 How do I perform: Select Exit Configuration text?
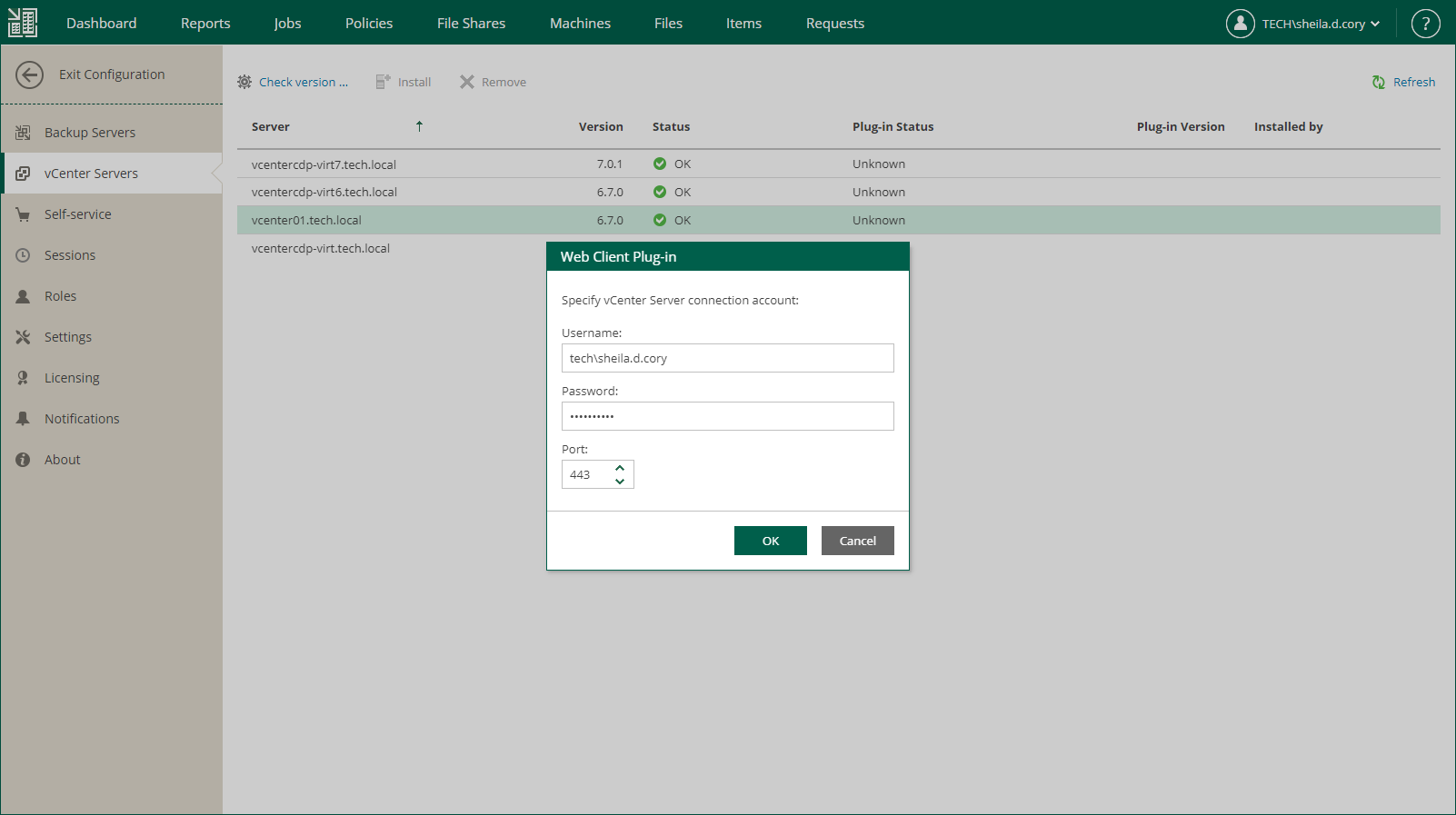click(112, 75)
